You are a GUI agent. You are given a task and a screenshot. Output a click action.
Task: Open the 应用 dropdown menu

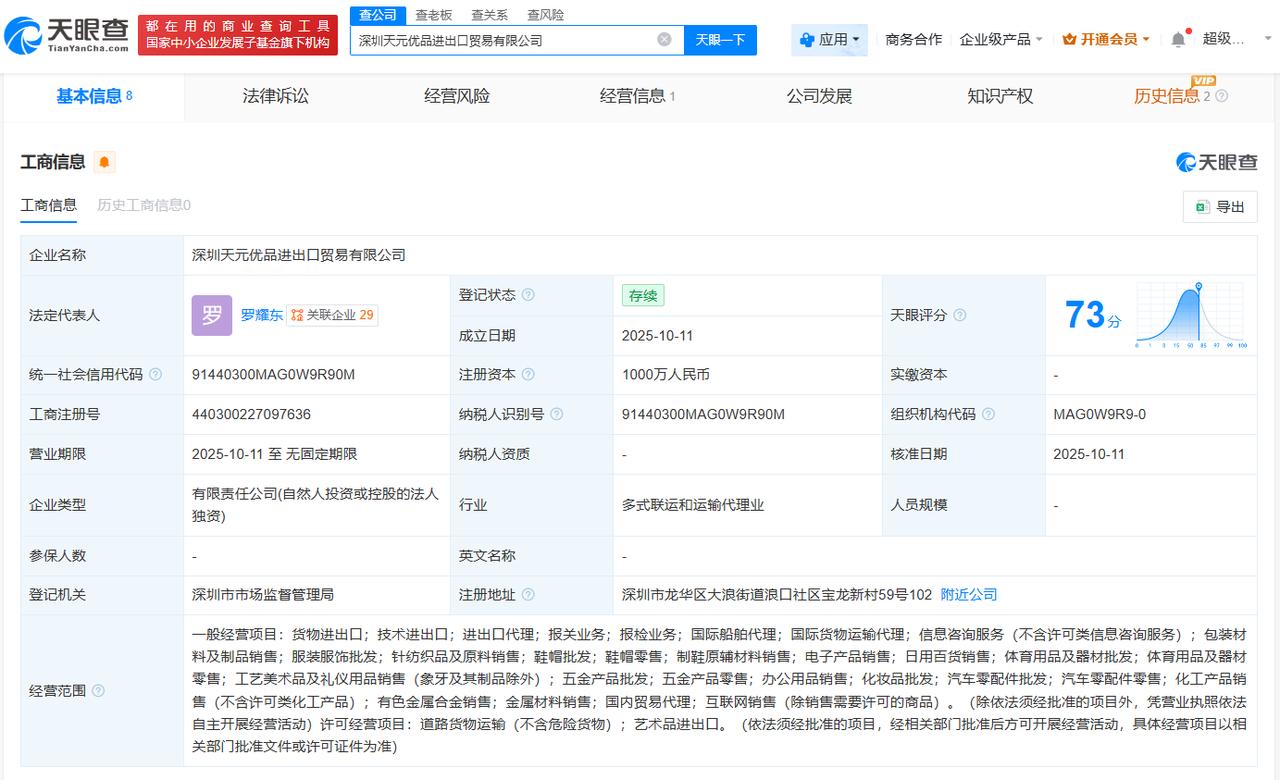829,40
